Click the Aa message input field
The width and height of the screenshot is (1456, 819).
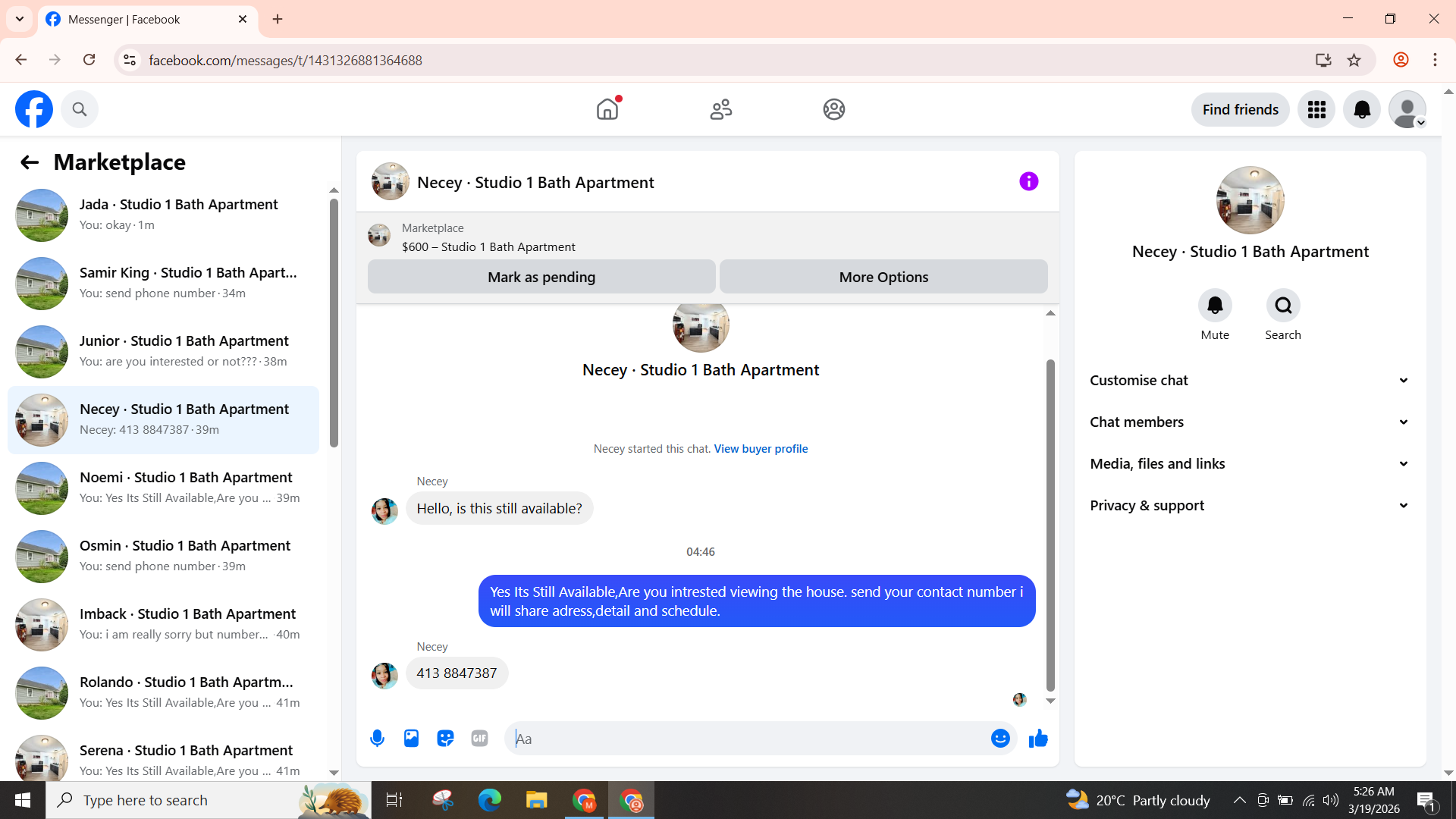point(747,738)
